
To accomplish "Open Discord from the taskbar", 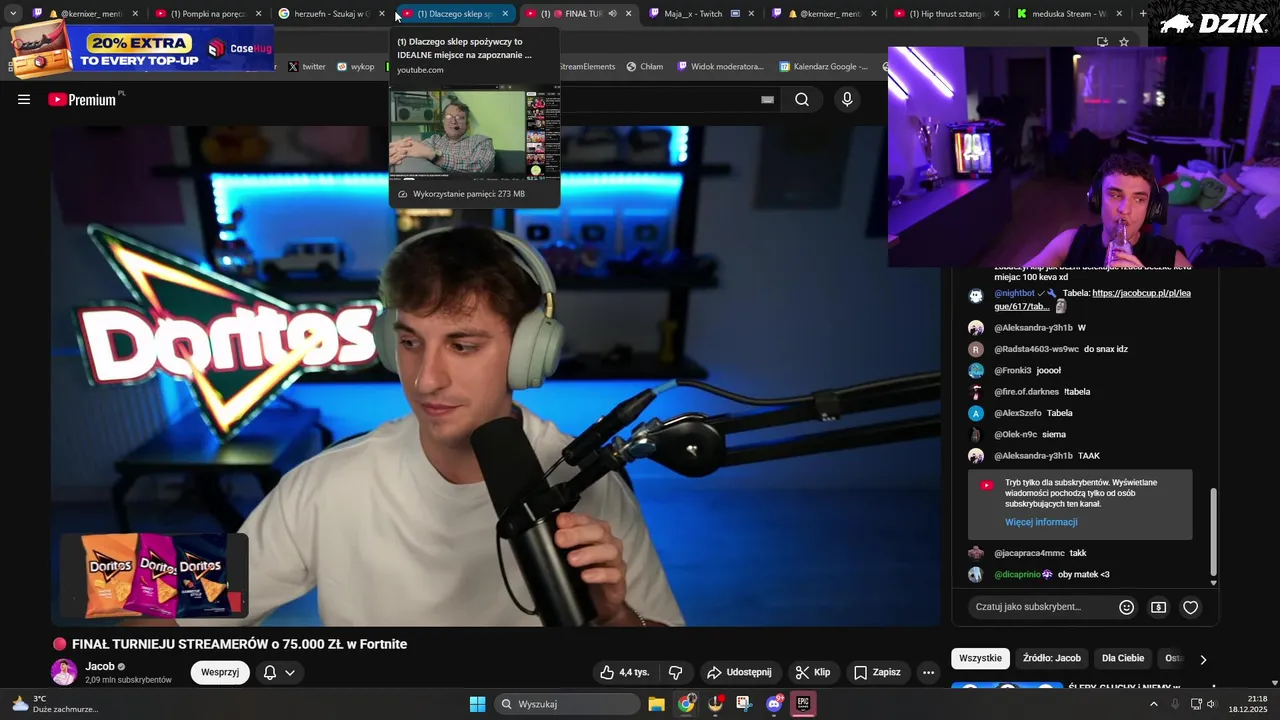I will point(774,704).
